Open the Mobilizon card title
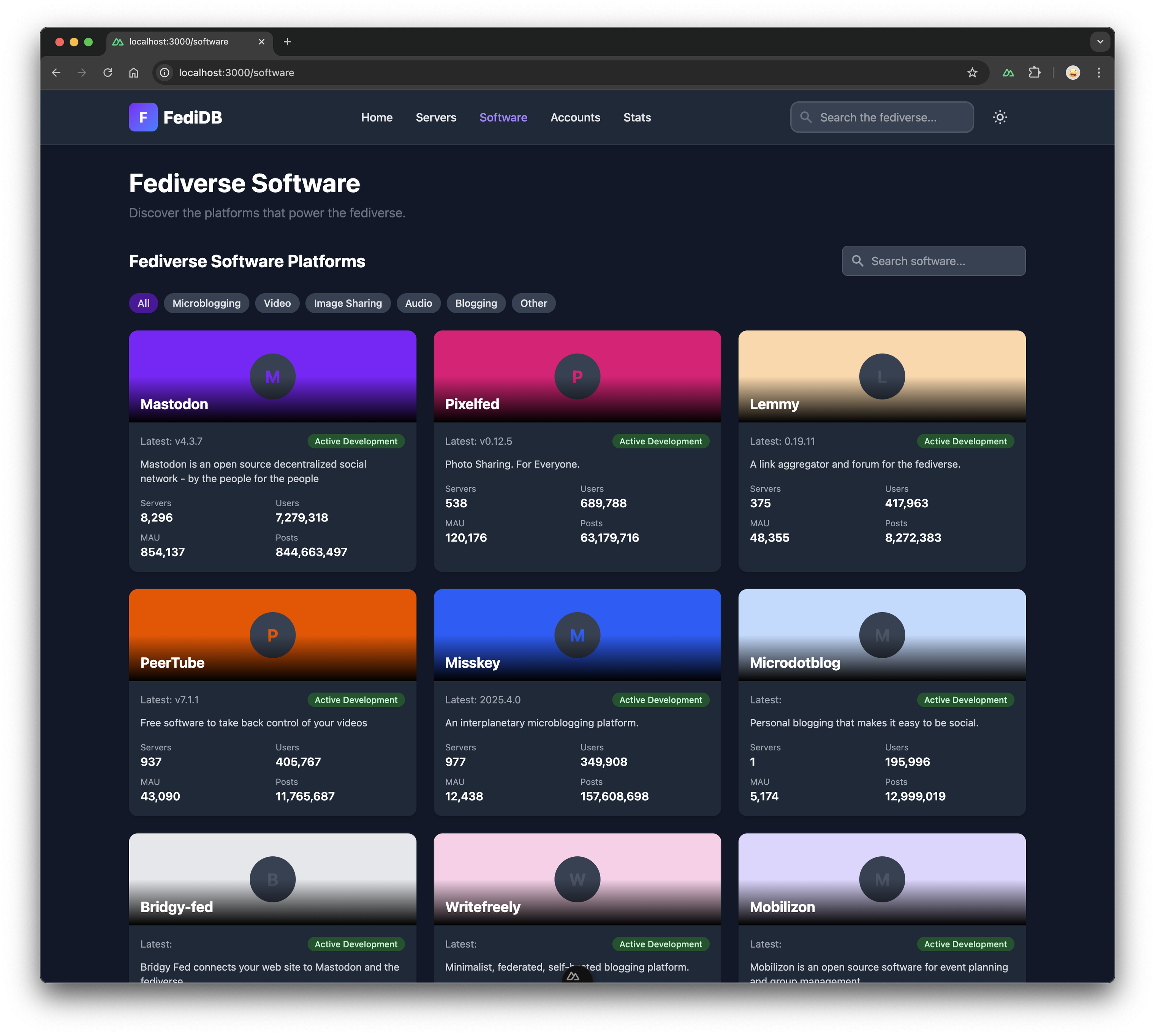Image resolution: width=1155 pixels, height=1036 pixels. click(782, 907)
